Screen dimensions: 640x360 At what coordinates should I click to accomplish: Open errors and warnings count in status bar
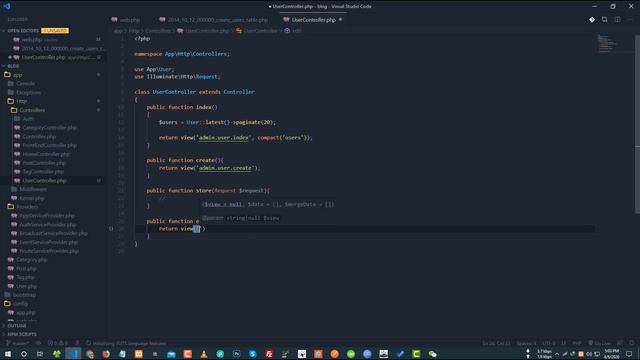click(x=57, y=343)
